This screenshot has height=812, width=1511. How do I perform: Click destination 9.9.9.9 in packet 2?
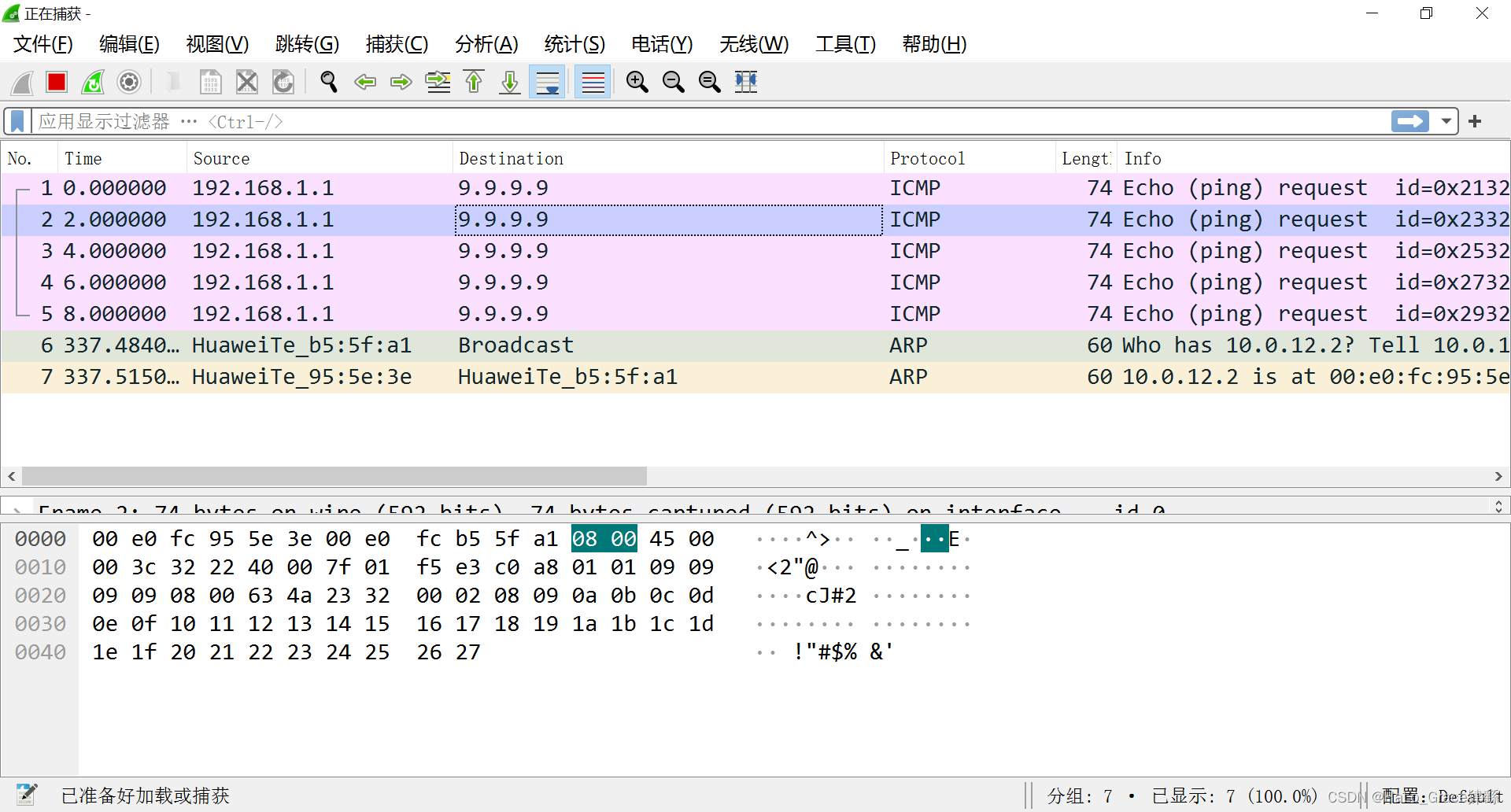668,220
